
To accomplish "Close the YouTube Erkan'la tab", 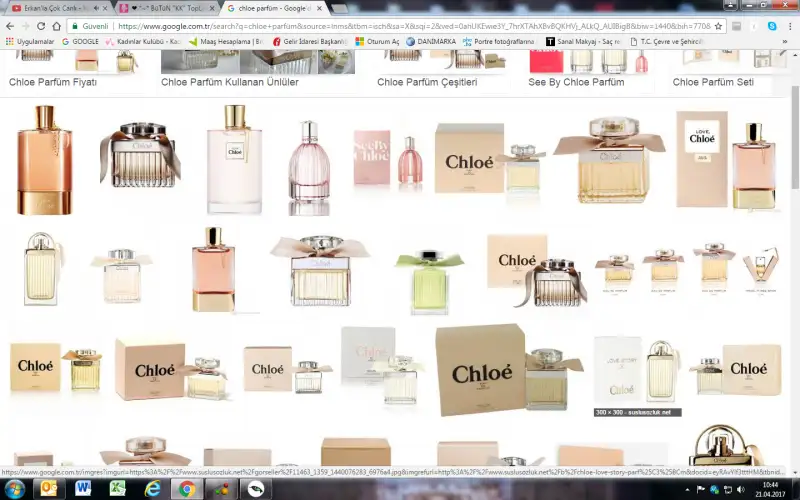I will (105, 8).
